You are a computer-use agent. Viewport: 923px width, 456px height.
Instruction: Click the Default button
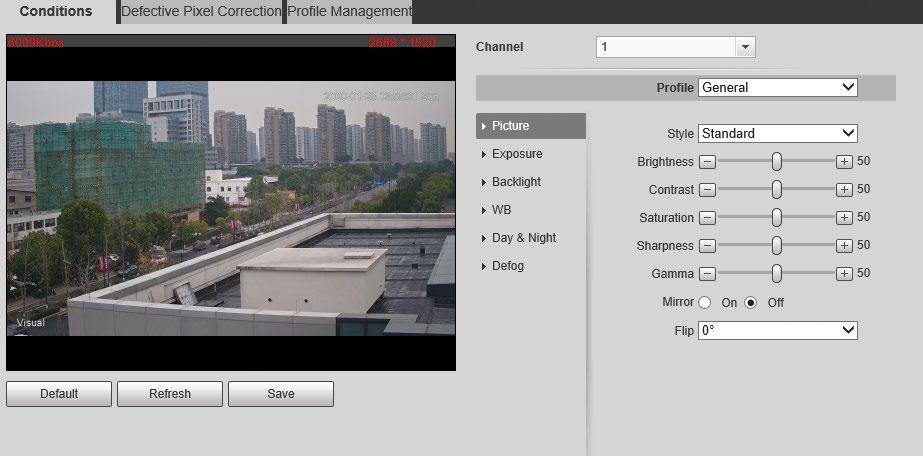point(59,394)
